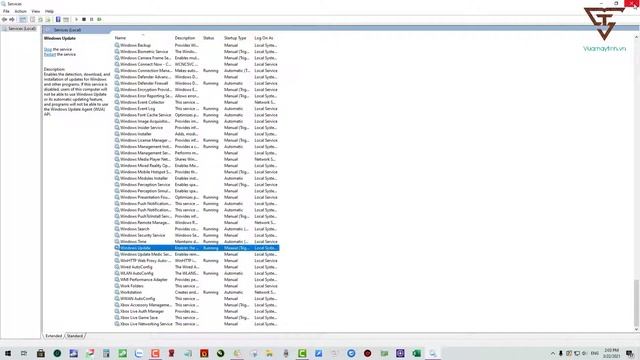The width and height of the screenshot is (640, 360).
Task: Click the Services app icon on the taskbar
Action: point(432,353)
